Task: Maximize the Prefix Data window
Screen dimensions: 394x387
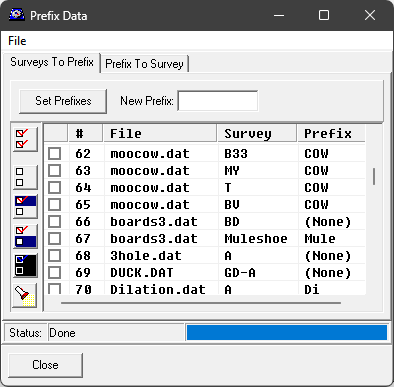Action: click(324, 15)
